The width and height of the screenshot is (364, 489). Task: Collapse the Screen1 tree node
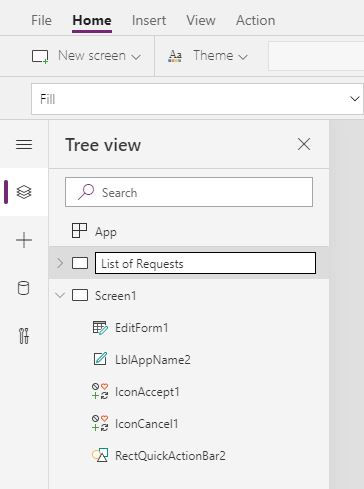pyautogui.click(x=60, y=295)
